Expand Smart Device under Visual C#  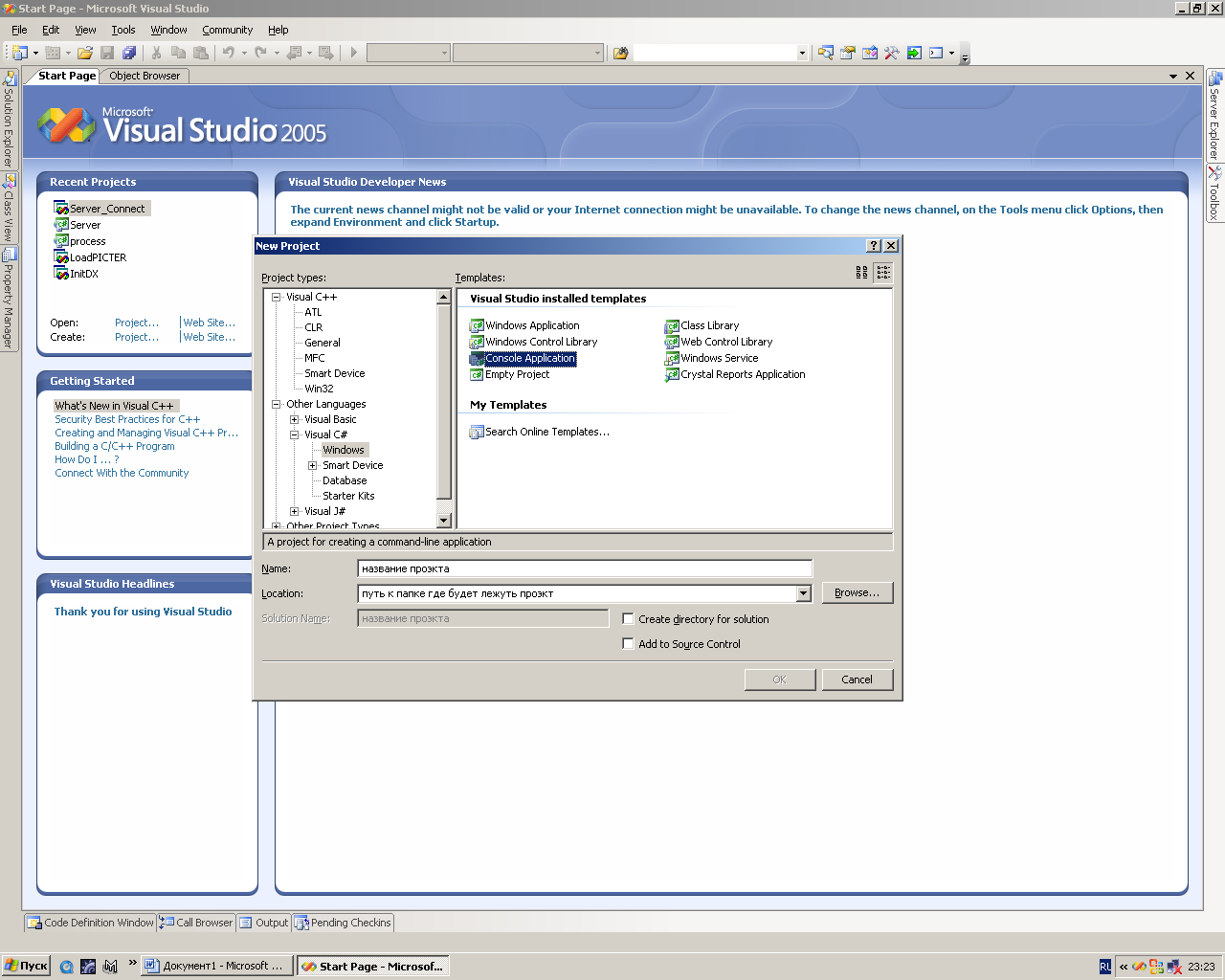(313, 465)
